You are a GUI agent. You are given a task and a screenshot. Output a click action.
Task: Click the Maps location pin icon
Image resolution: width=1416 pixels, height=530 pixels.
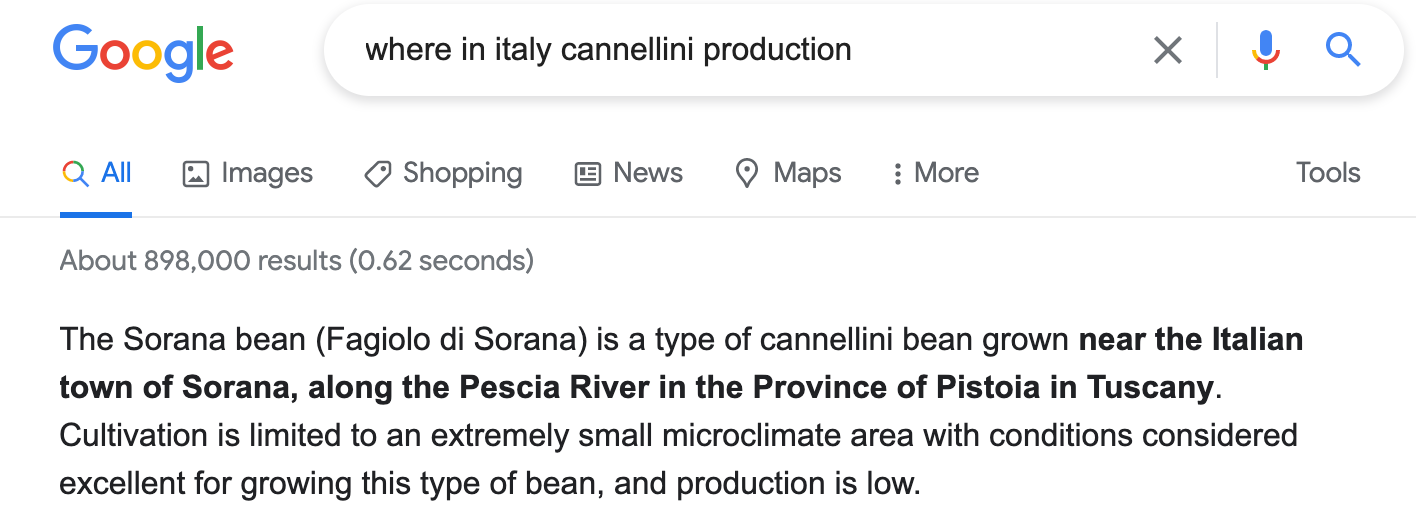click(x=747, y=174)
